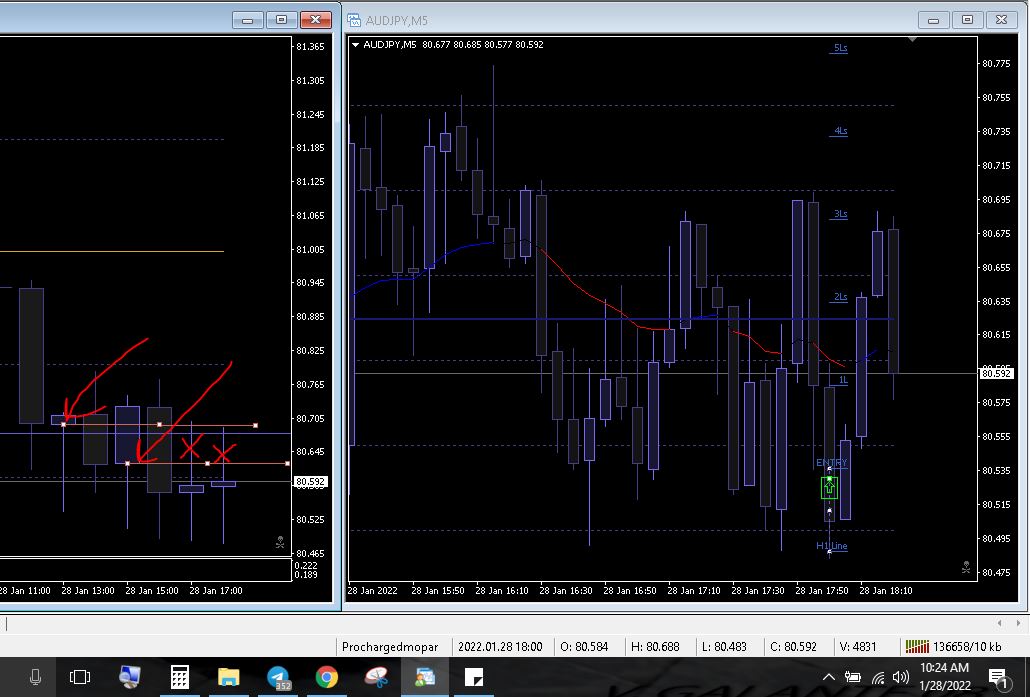
Task: Click the green buy arrow entry marker
Action: tap(829, 488)
